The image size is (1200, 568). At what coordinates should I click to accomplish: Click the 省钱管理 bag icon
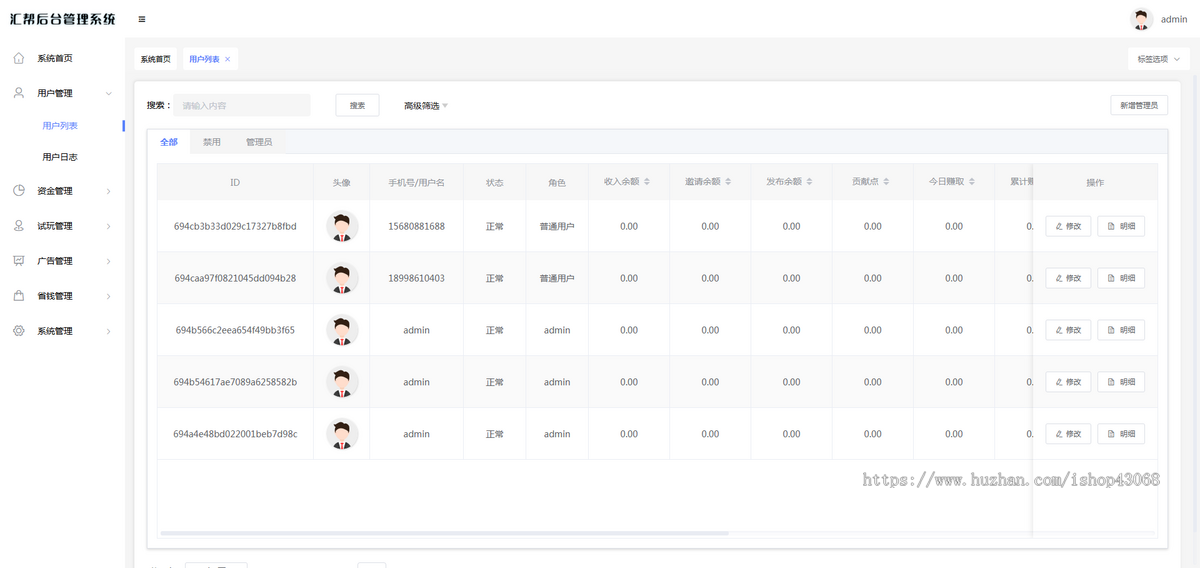point(19,296)
